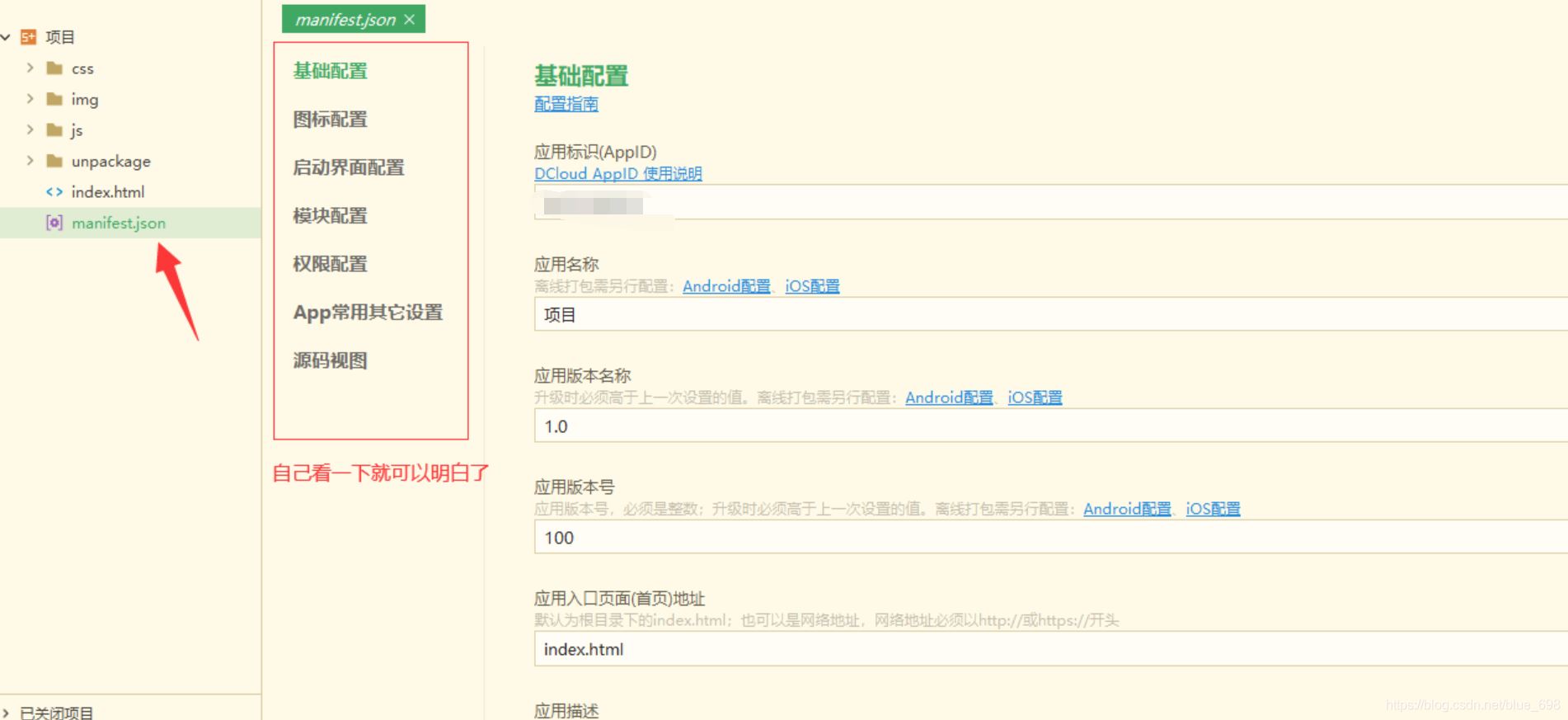Click the unpackage folder icon

tap(54, 161)
